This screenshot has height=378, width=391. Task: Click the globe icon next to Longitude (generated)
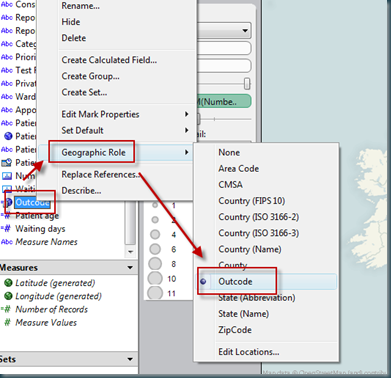8,296
